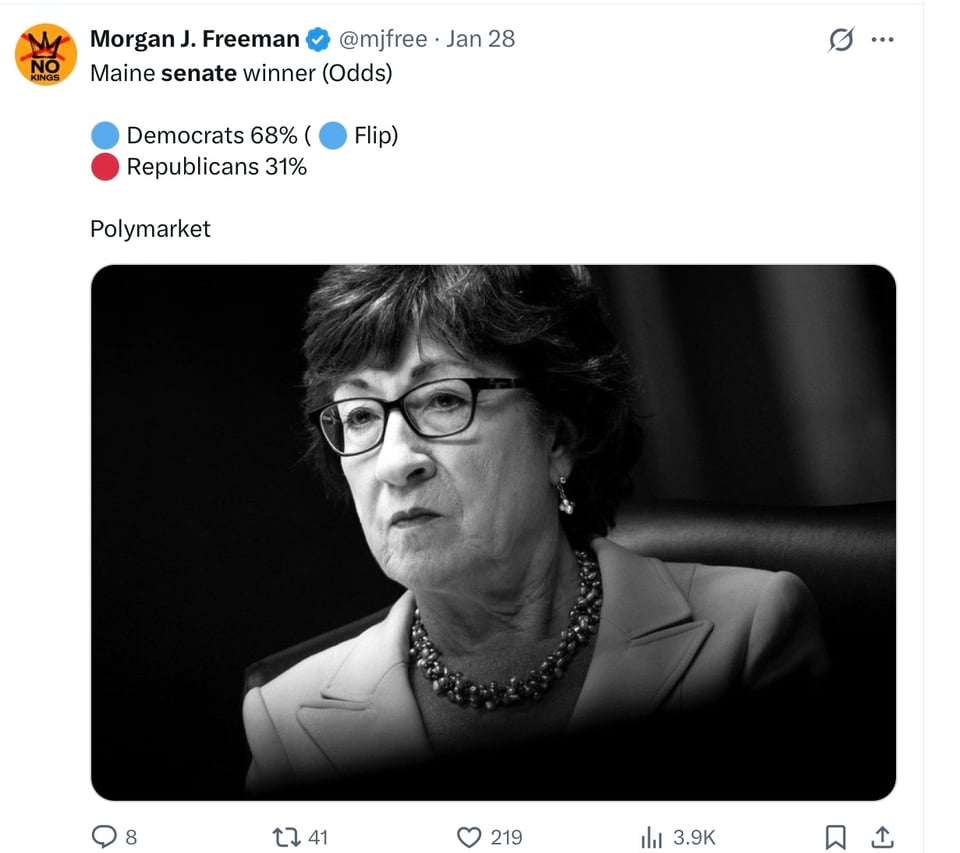Expand repost options via the retweet control
960x853 pixels.
coord(288,837)
